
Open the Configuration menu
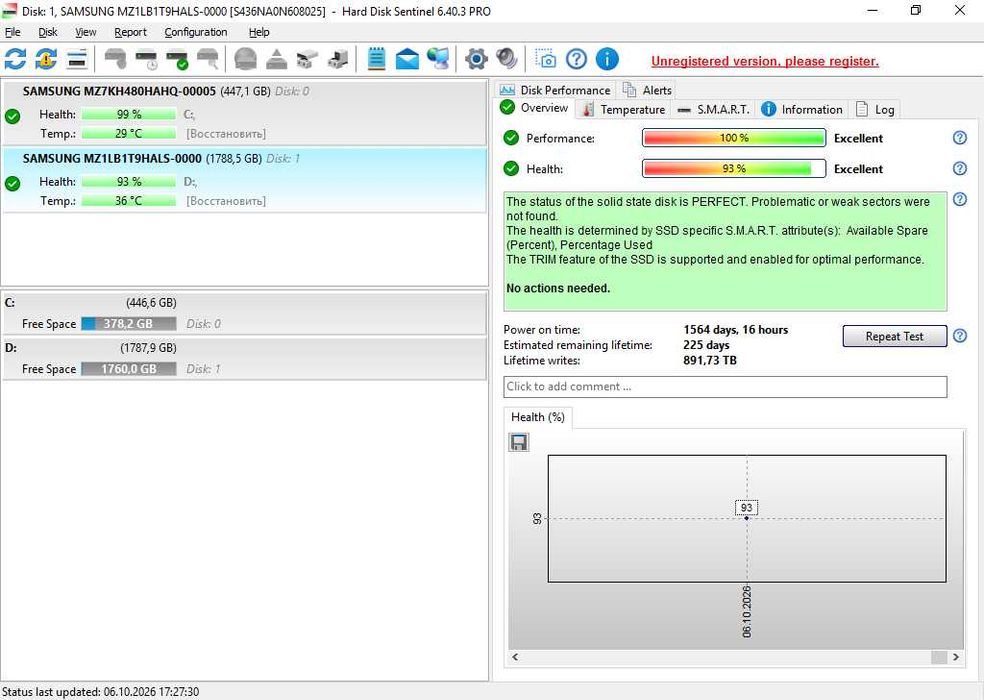(196, 32)
